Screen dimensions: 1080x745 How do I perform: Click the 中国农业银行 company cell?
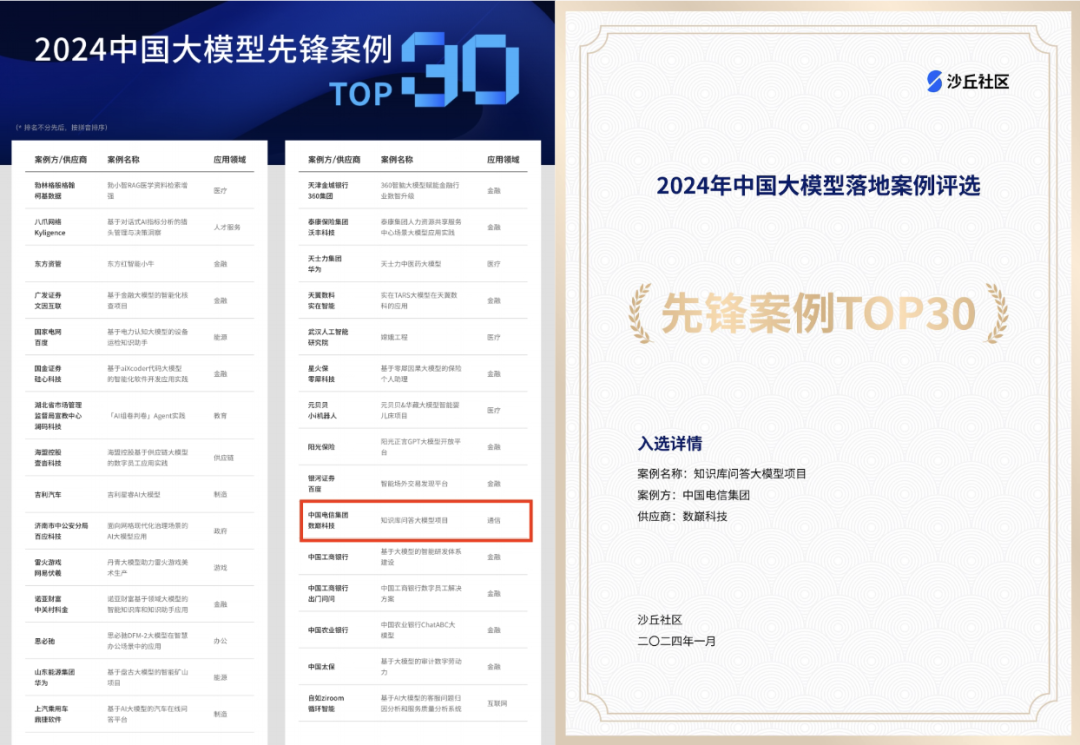click(x=328, y=630)
